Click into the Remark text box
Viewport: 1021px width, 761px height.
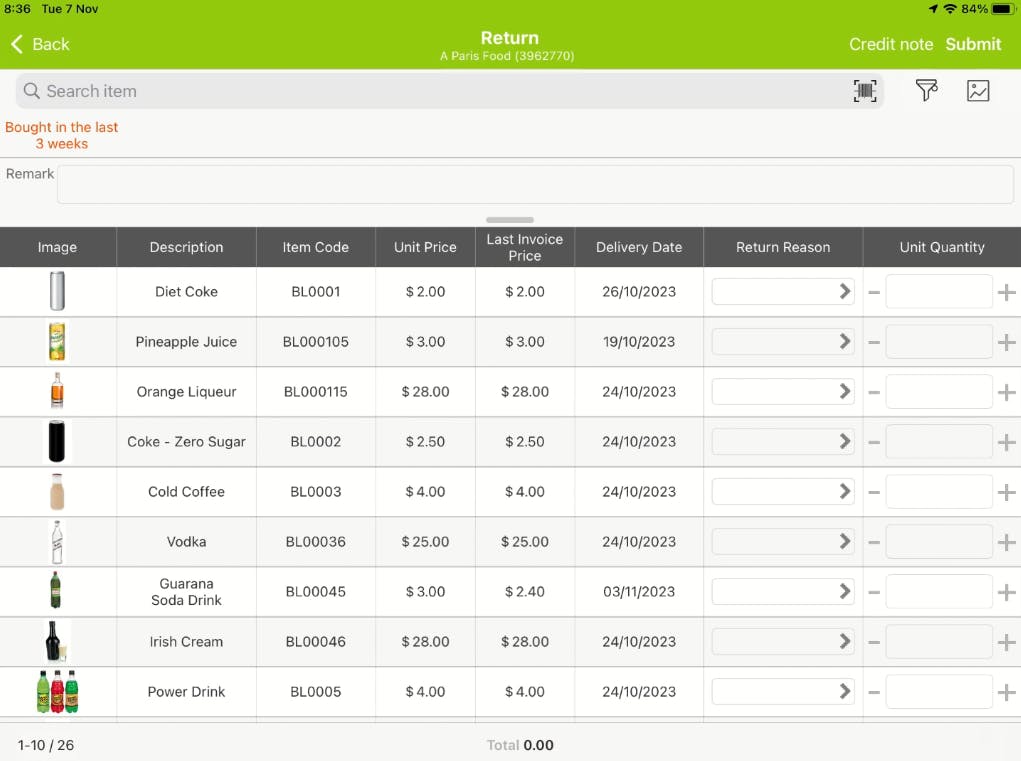(535, 184)
